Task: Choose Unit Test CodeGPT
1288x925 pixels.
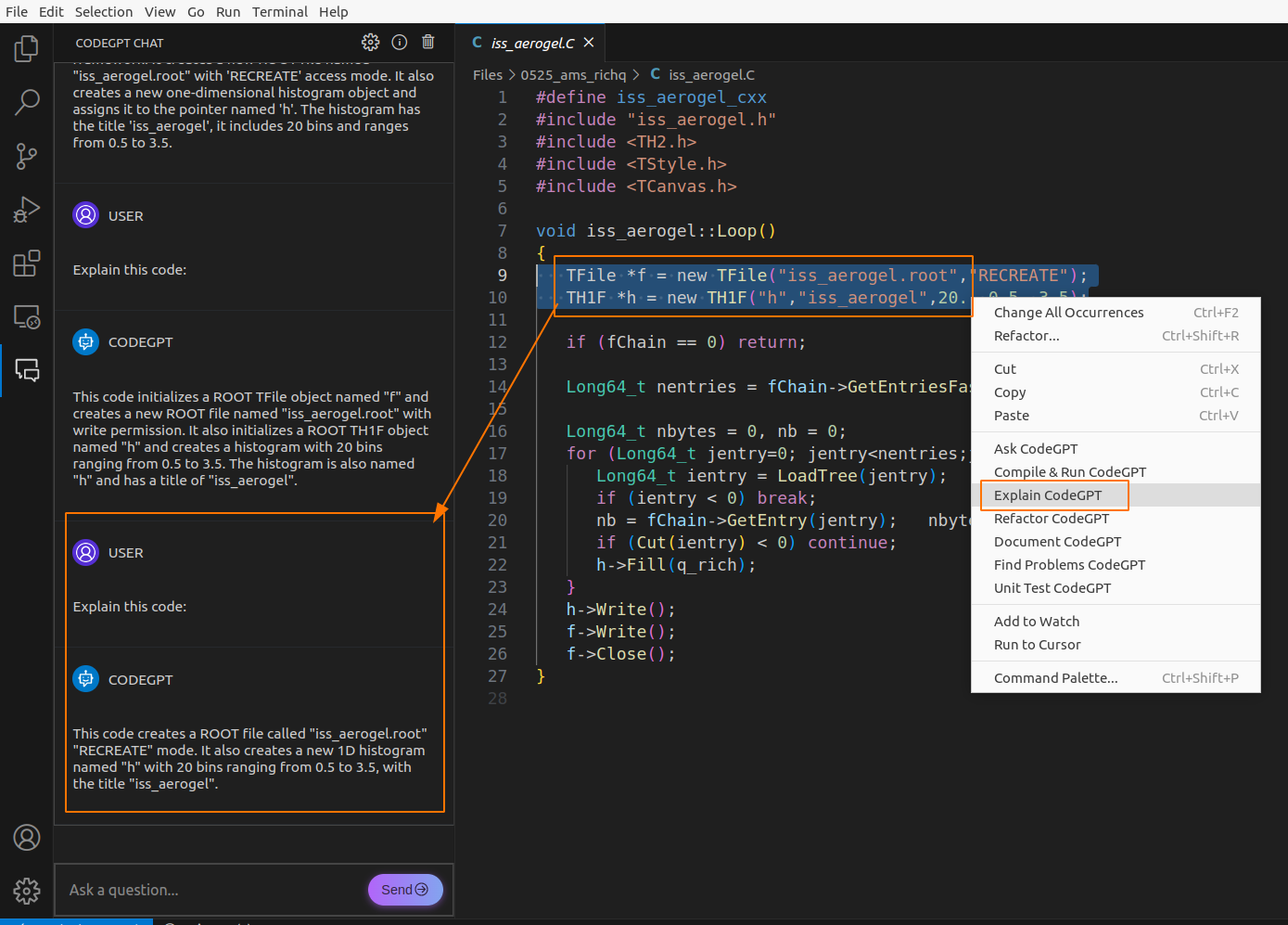Action: 1116,588
